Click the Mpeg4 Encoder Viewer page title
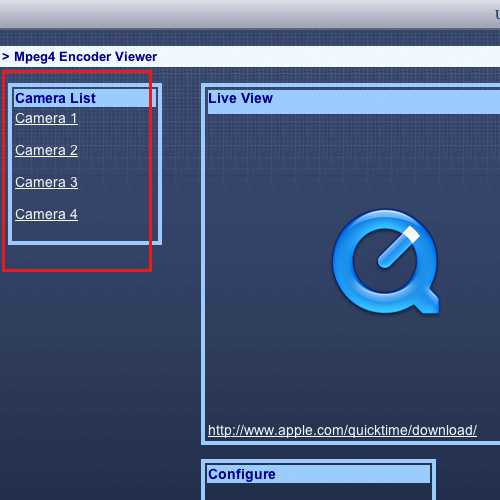The width and height of the screenshot is (500, 500). [86, 57]
